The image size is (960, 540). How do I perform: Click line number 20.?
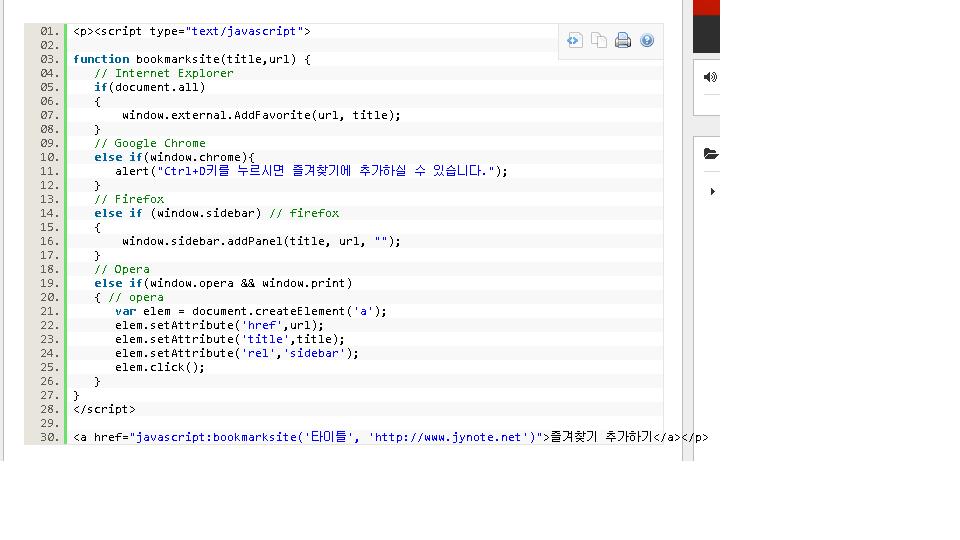click(50, 298)
